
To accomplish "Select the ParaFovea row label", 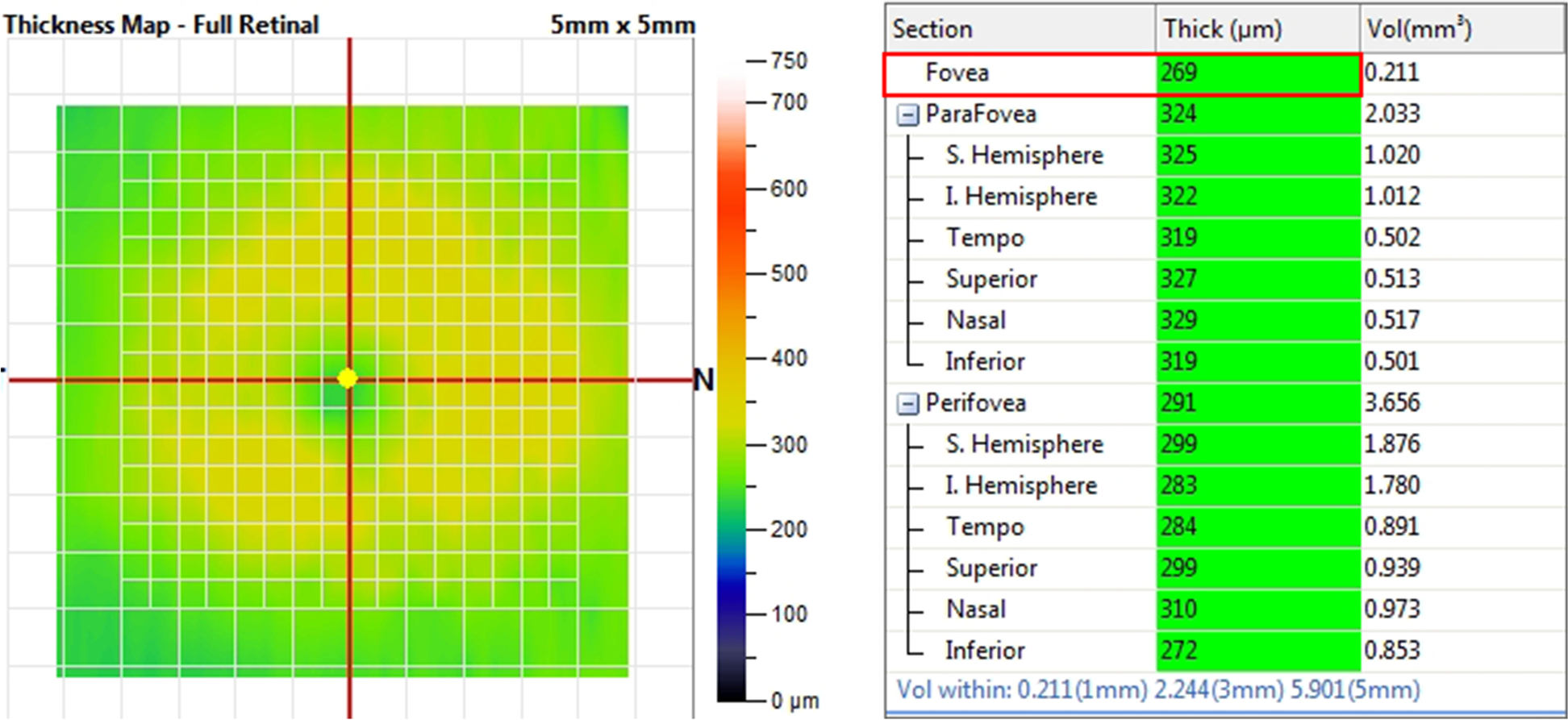I will pos(981,114).
